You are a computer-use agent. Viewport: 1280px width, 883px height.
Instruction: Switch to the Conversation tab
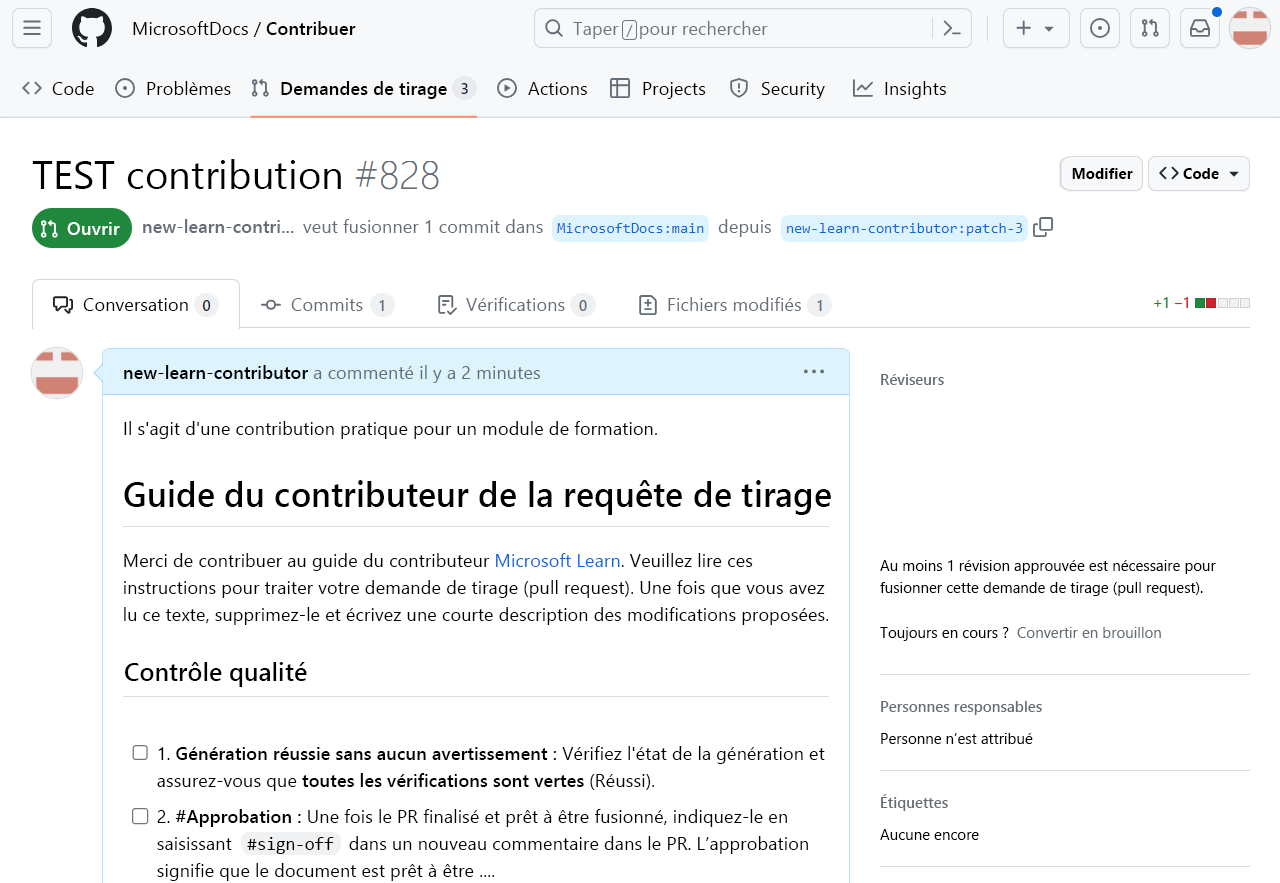click(136, 304)
